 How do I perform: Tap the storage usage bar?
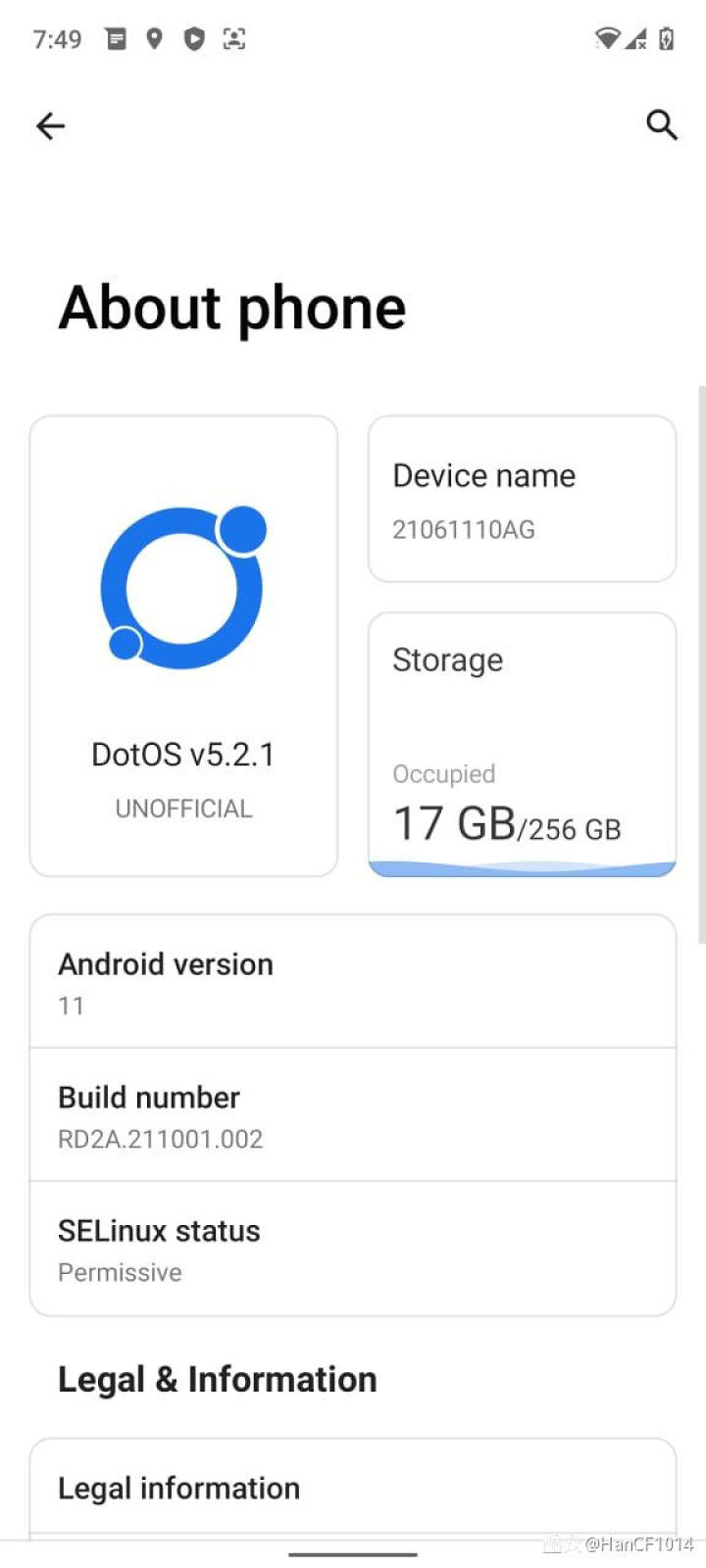click(522, 868)
